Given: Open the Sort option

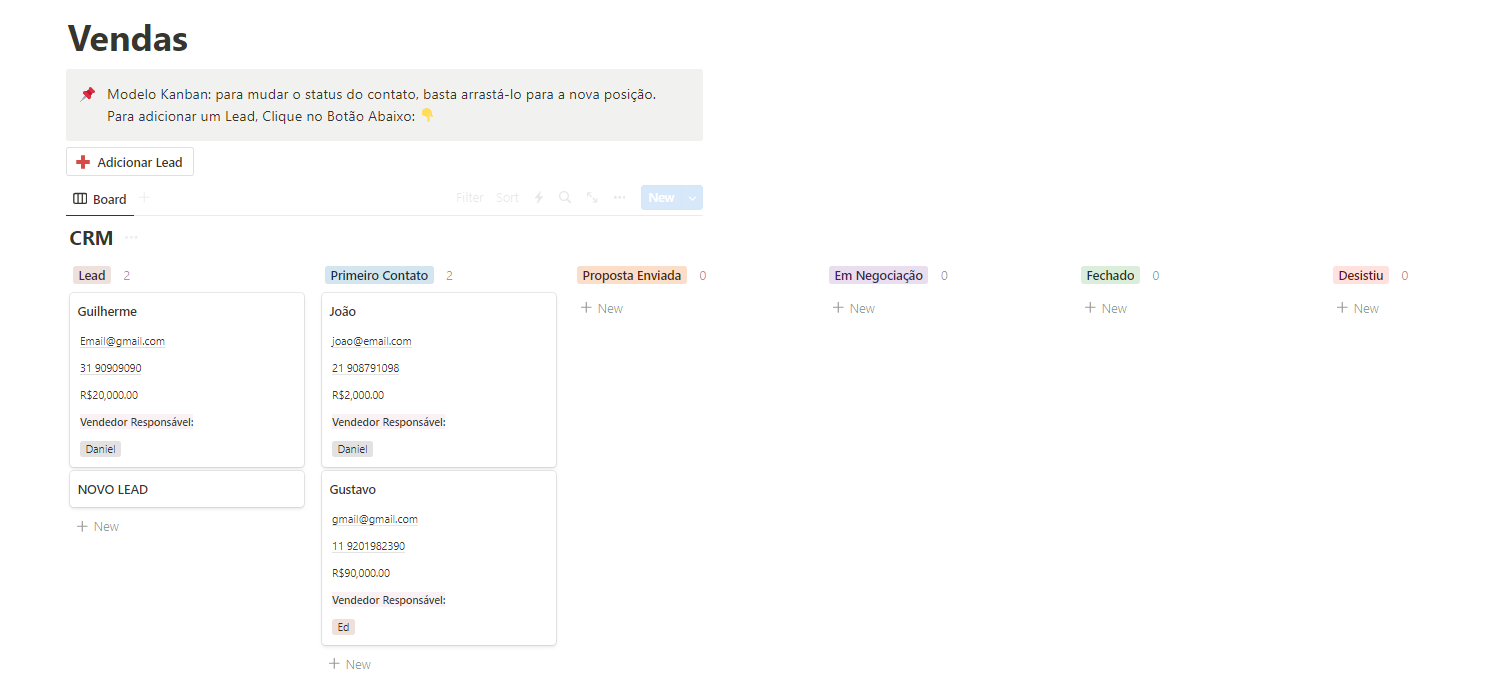Looking at the screenshot, I should click(x=507, y=198).
